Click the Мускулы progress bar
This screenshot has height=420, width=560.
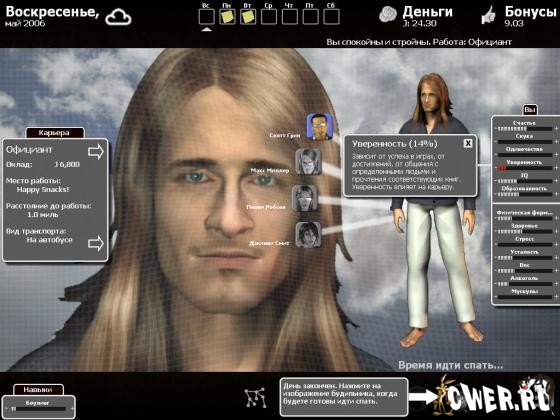(525, 297)
